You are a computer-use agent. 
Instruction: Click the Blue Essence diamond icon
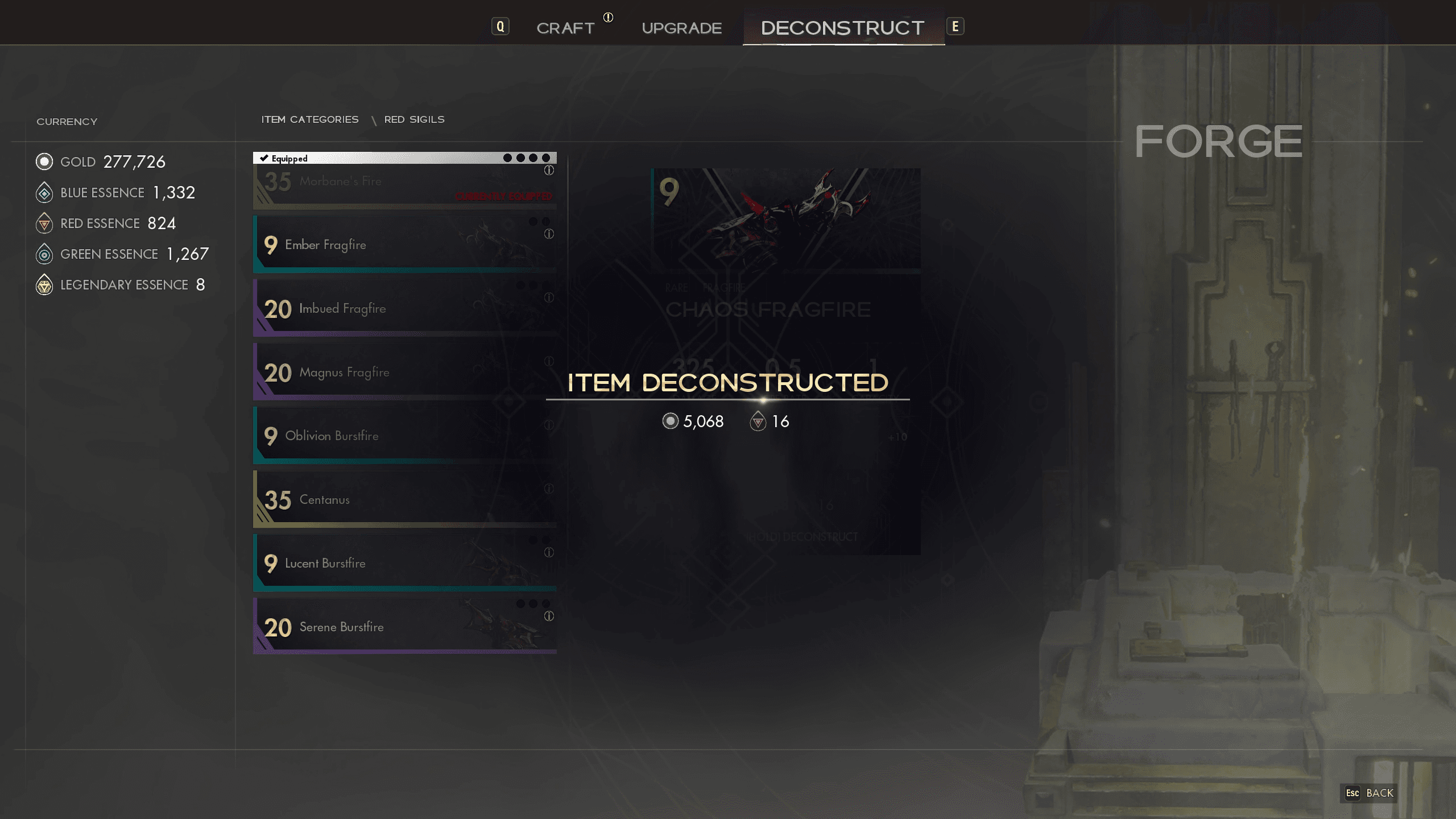pos(44,192)
